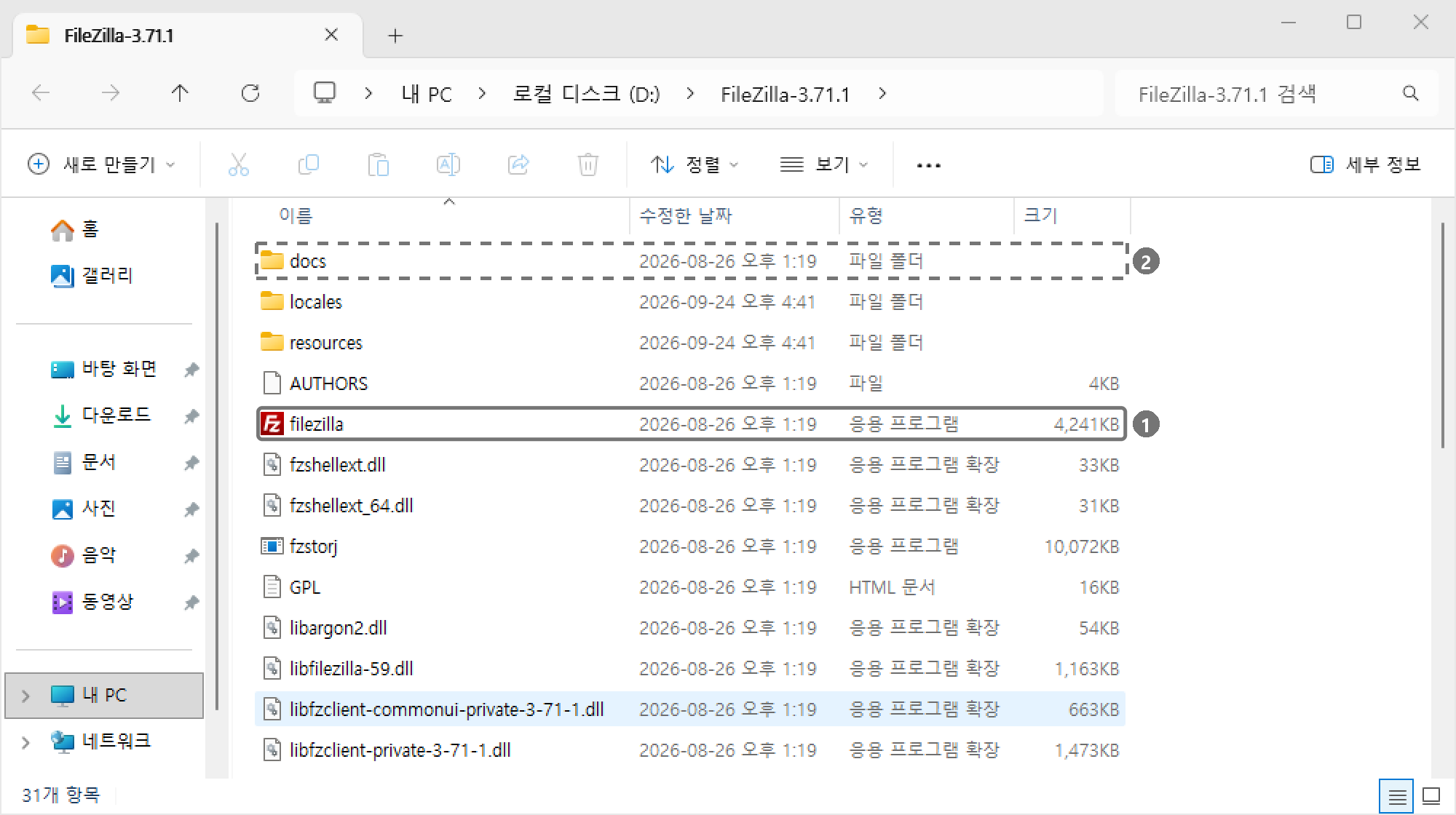Click the fzshellext.dll file icon
Image resolution: width=1456 pixels, height=815 pixels.
[272, 465]
